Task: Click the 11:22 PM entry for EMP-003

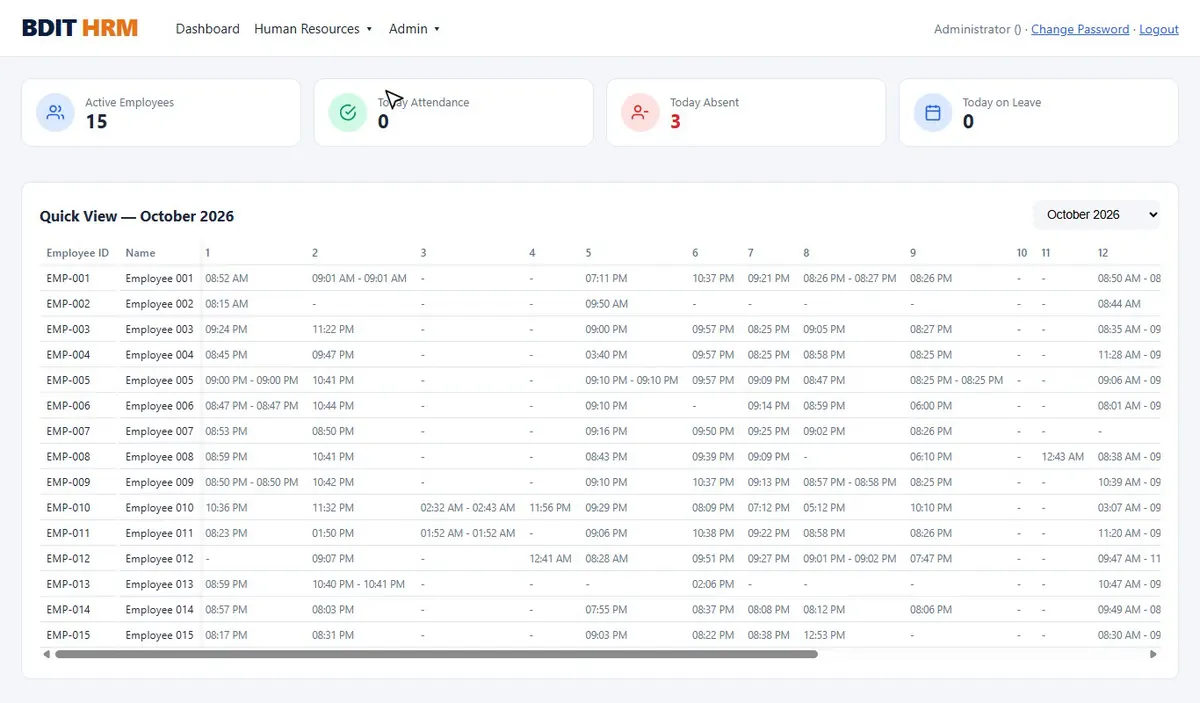Action: pos(333,329)
